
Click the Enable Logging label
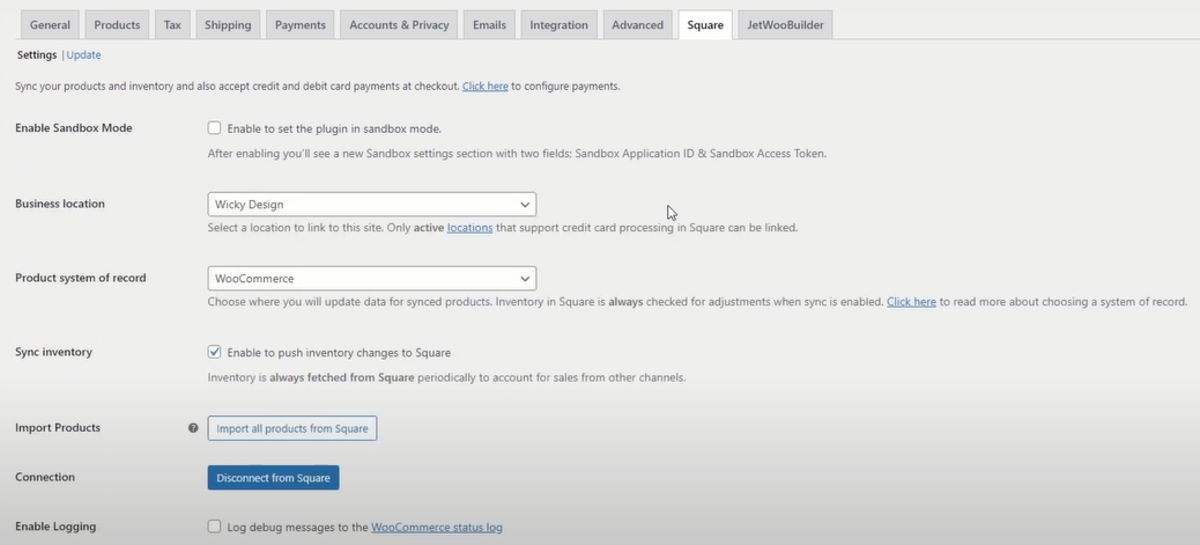[56, 527]
